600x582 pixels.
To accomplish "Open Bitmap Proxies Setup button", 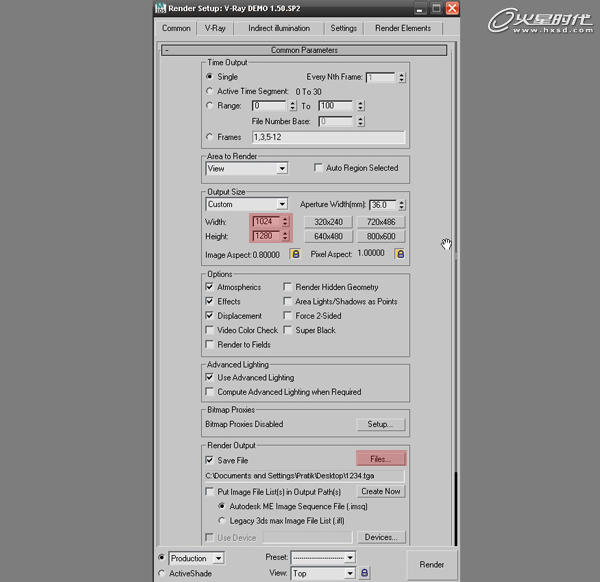I will click(x=380, y=424).
